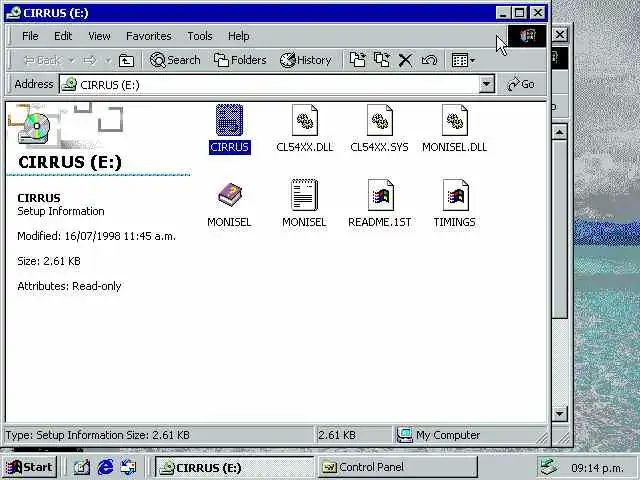
Task: Close the background window behind CIRRUS
Action: click(x=560, y=35)
